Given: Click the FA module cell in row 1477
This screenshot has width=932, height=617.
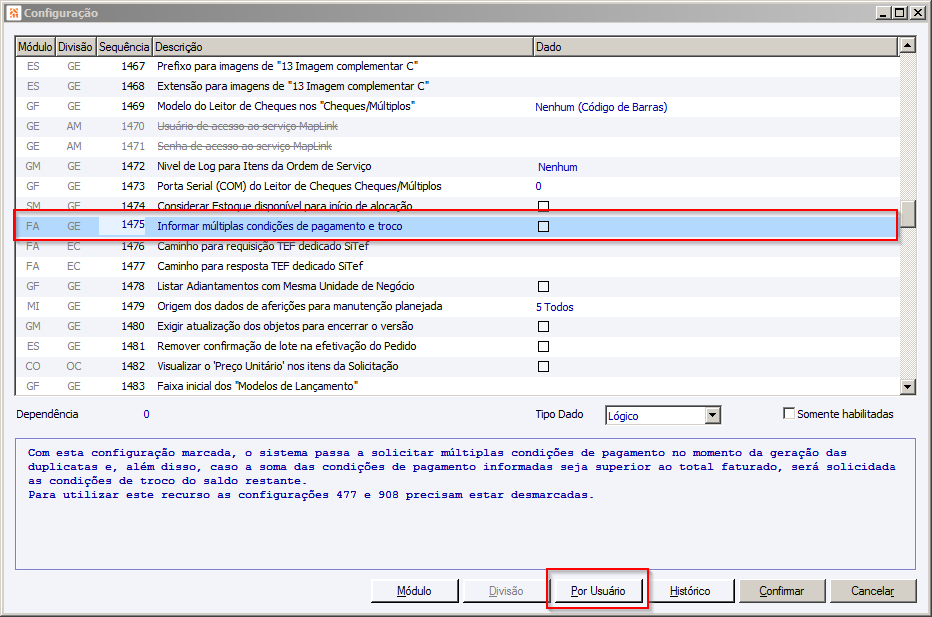Looking at the screenshot, I should 33,266.
